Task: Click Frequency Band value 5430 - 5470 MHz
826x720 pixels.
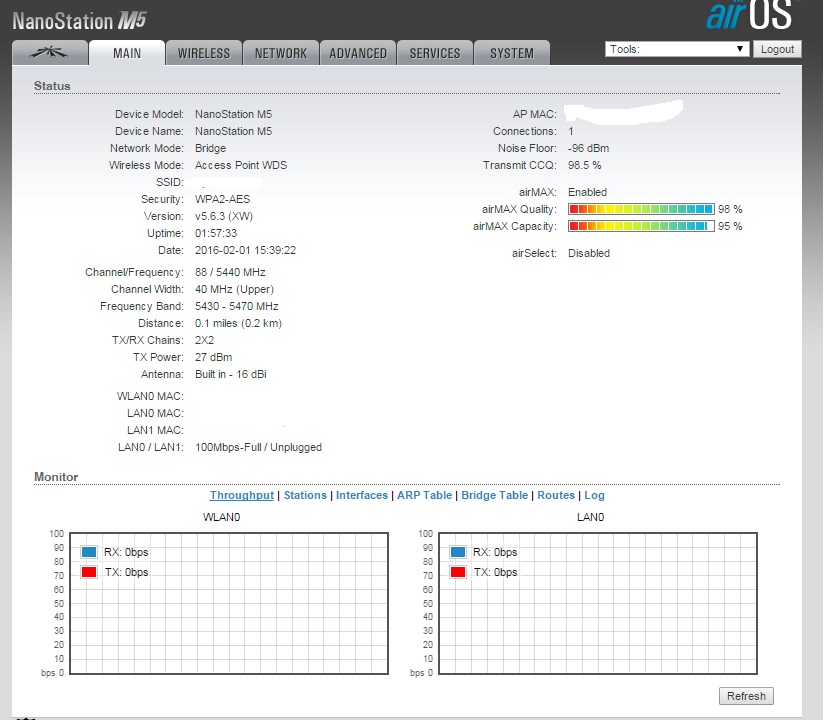Action: [x=237, y=306]
